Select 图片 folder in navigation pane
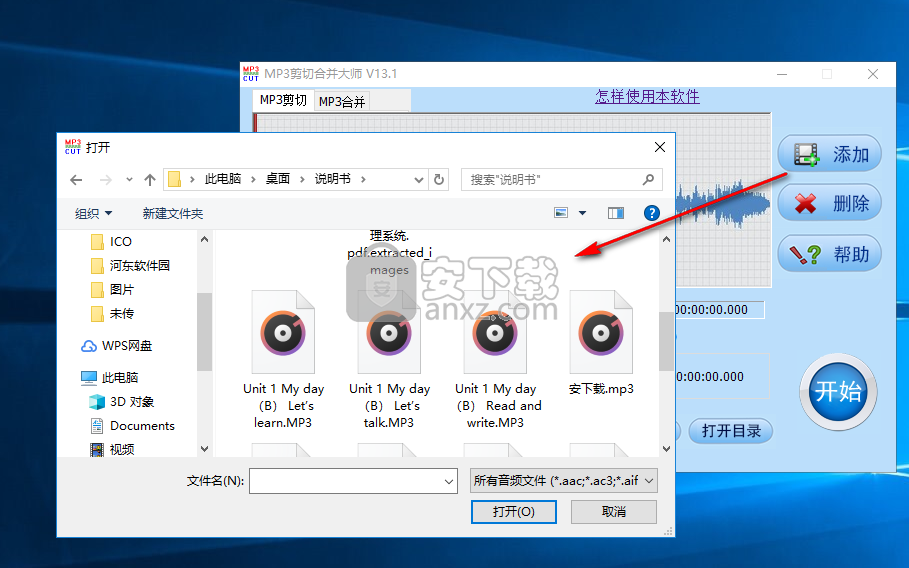Screen dimensions: 909x568 [113, 289]
